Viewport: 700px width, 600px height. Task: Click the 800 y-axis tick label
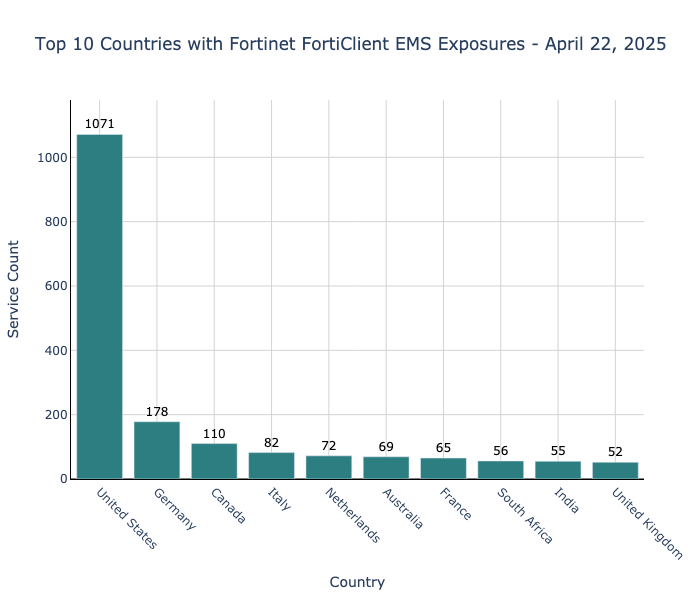coord(56,222)
